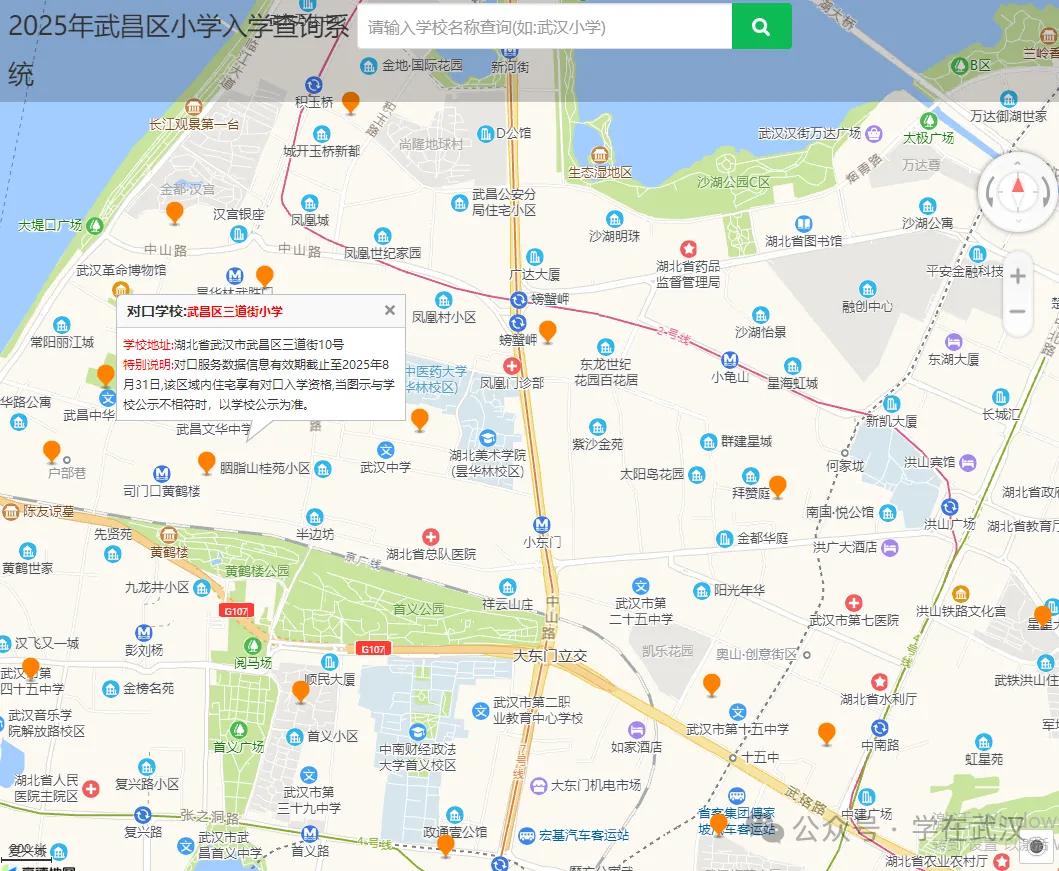The width and height of the screenshot is (1059, 871).
Task: Click the red compass north arrow
Action: [1018, 187]
